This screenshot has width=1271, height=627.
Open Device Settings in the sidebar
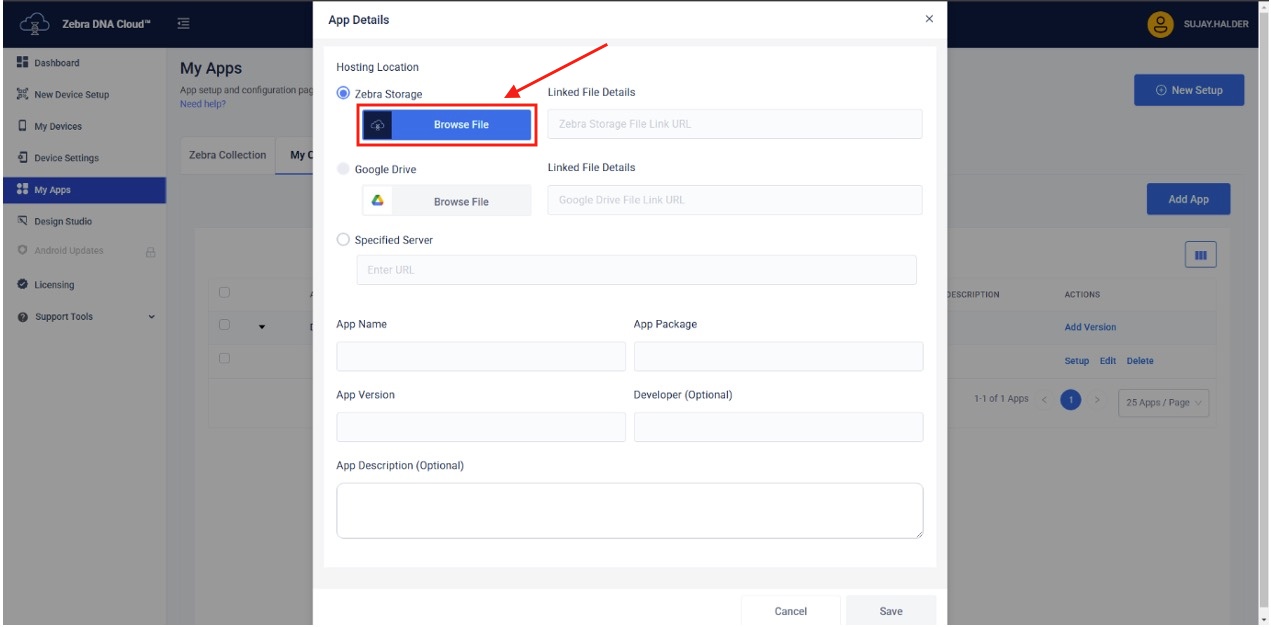click(66, 158)
